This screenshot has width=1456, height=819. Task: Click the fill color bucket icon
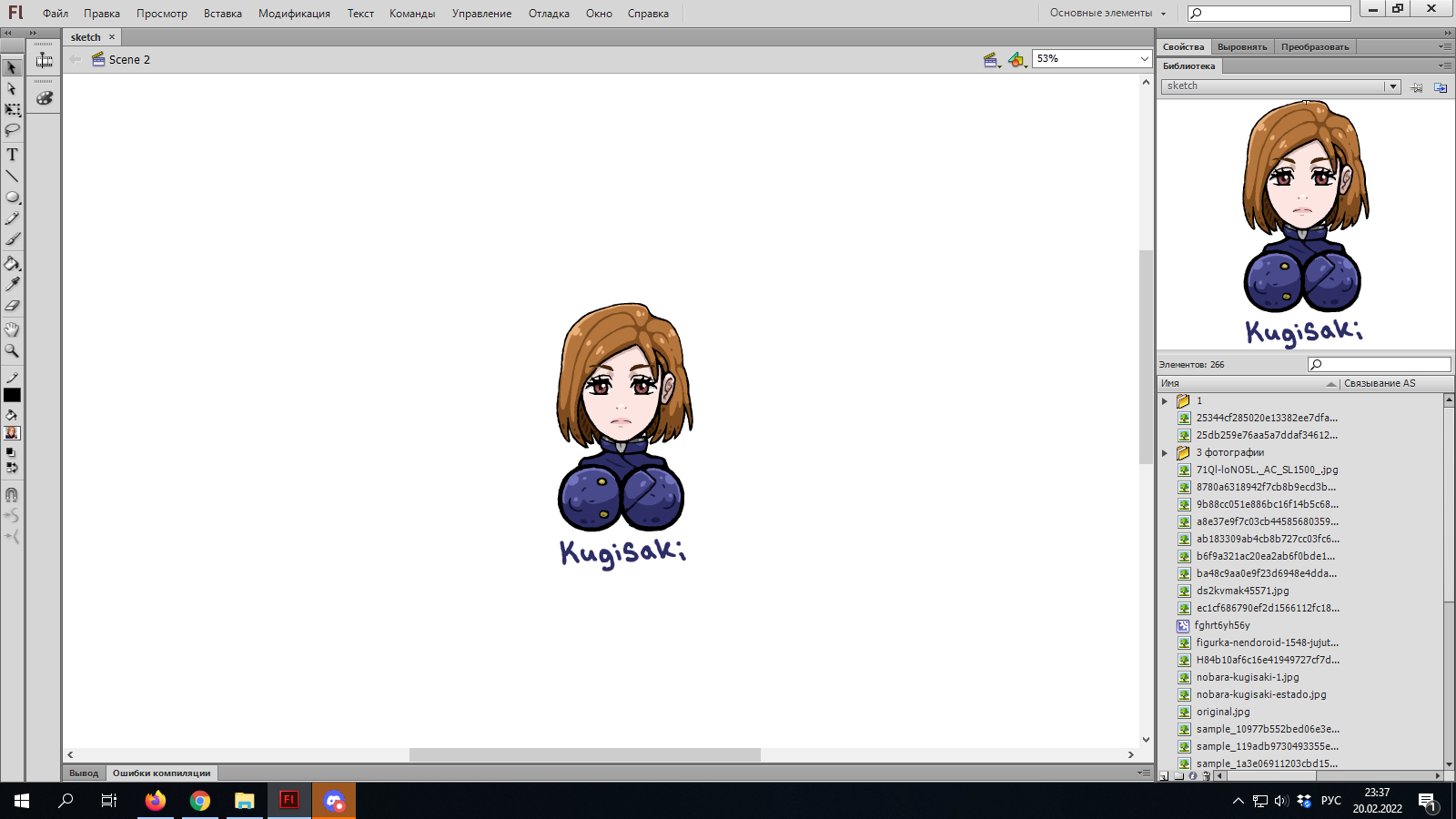[12, 415]
